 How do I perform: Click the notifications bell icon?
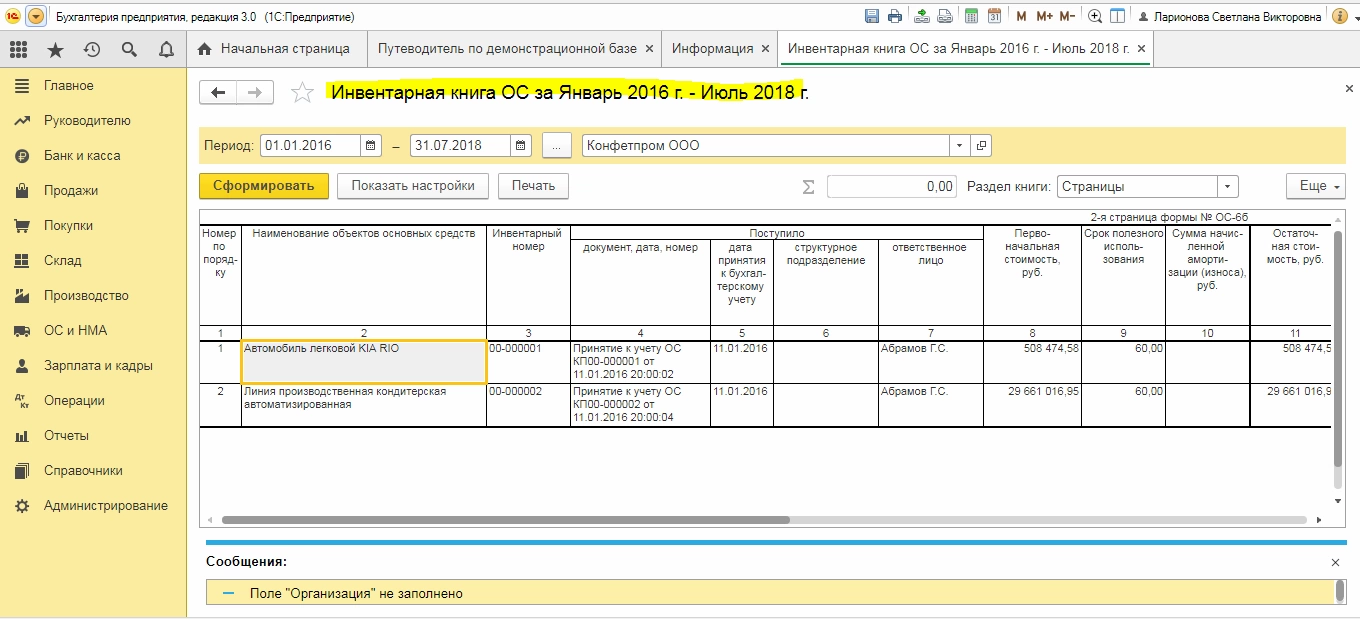tap(166, 49)
